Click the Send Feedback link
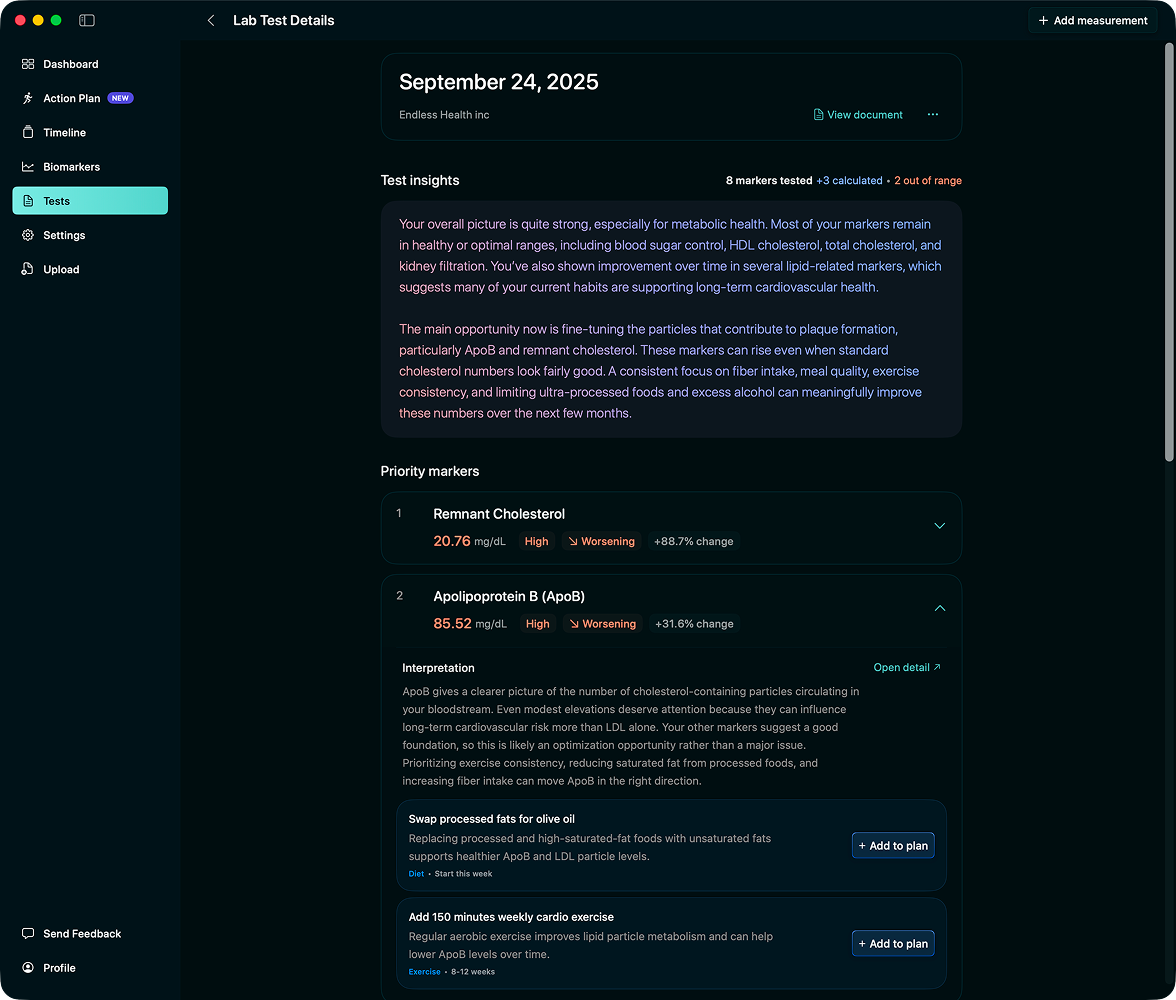This screenshot has width=1176, height=1000. point(90,933)
